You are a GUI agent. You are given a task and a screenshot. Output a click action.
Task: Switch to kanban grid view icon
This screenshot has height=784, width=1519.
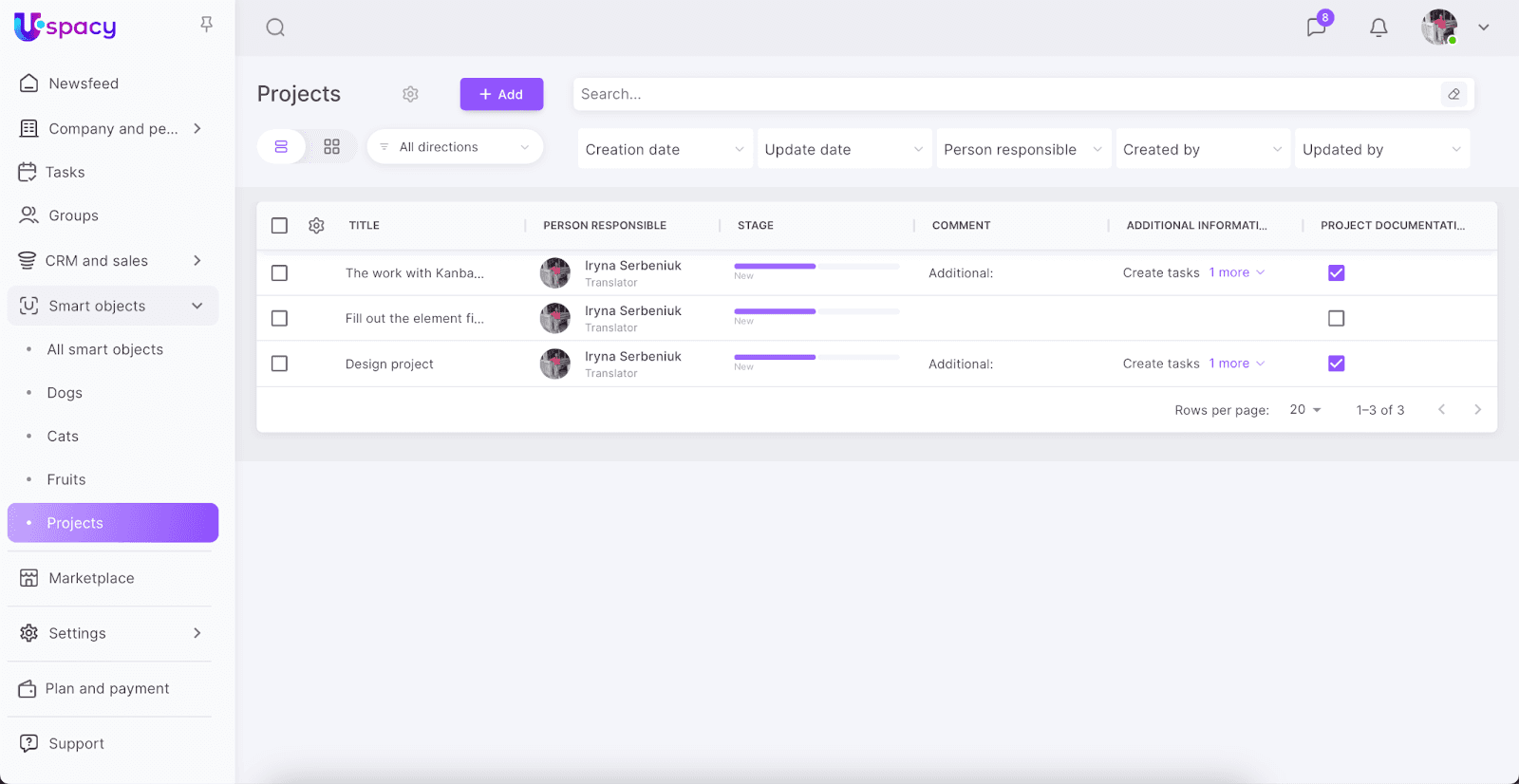[x=331, y=147]
